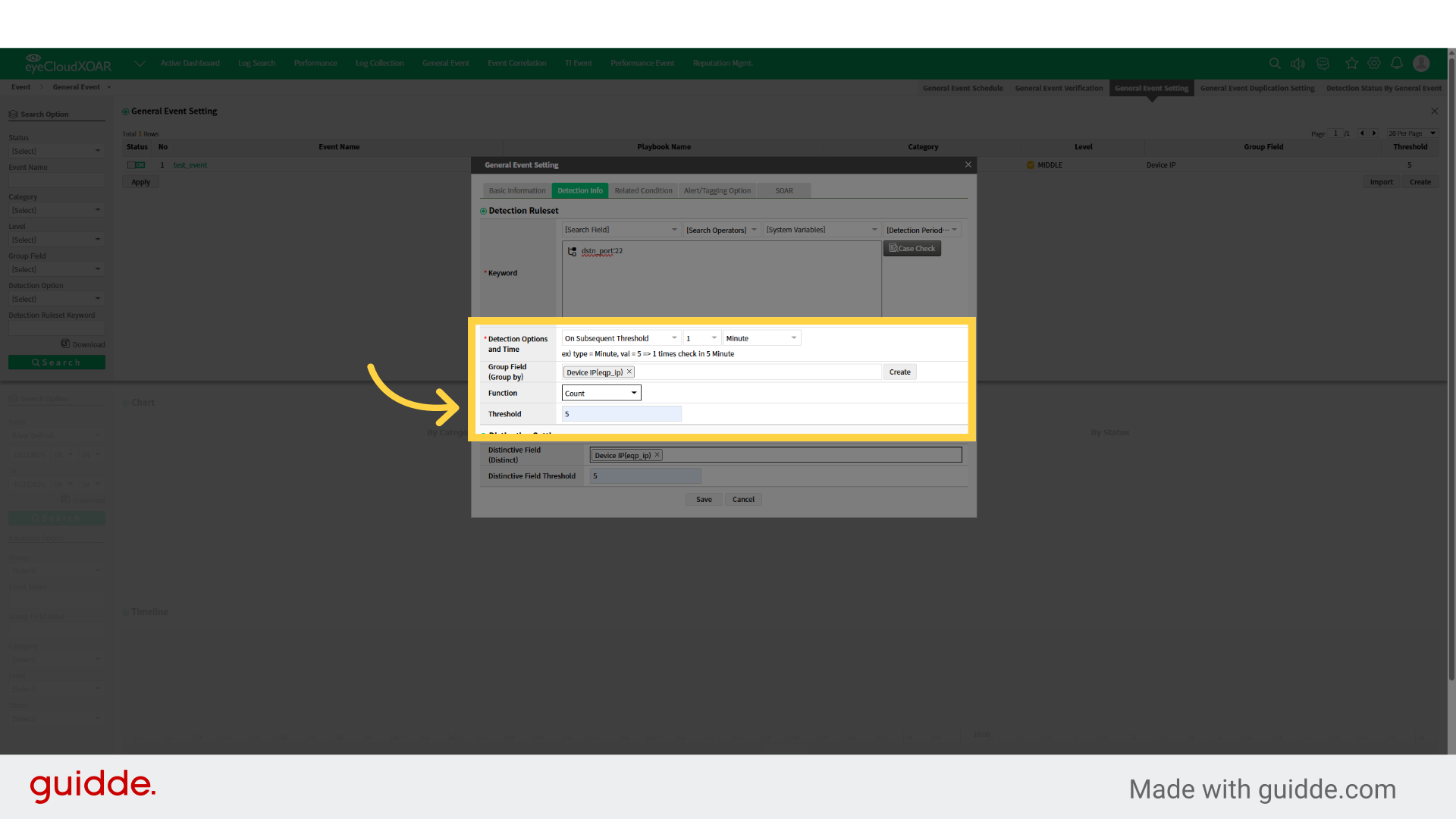Click the Case Check button in keyword area
1456x819 pixels.
(912, 248)
